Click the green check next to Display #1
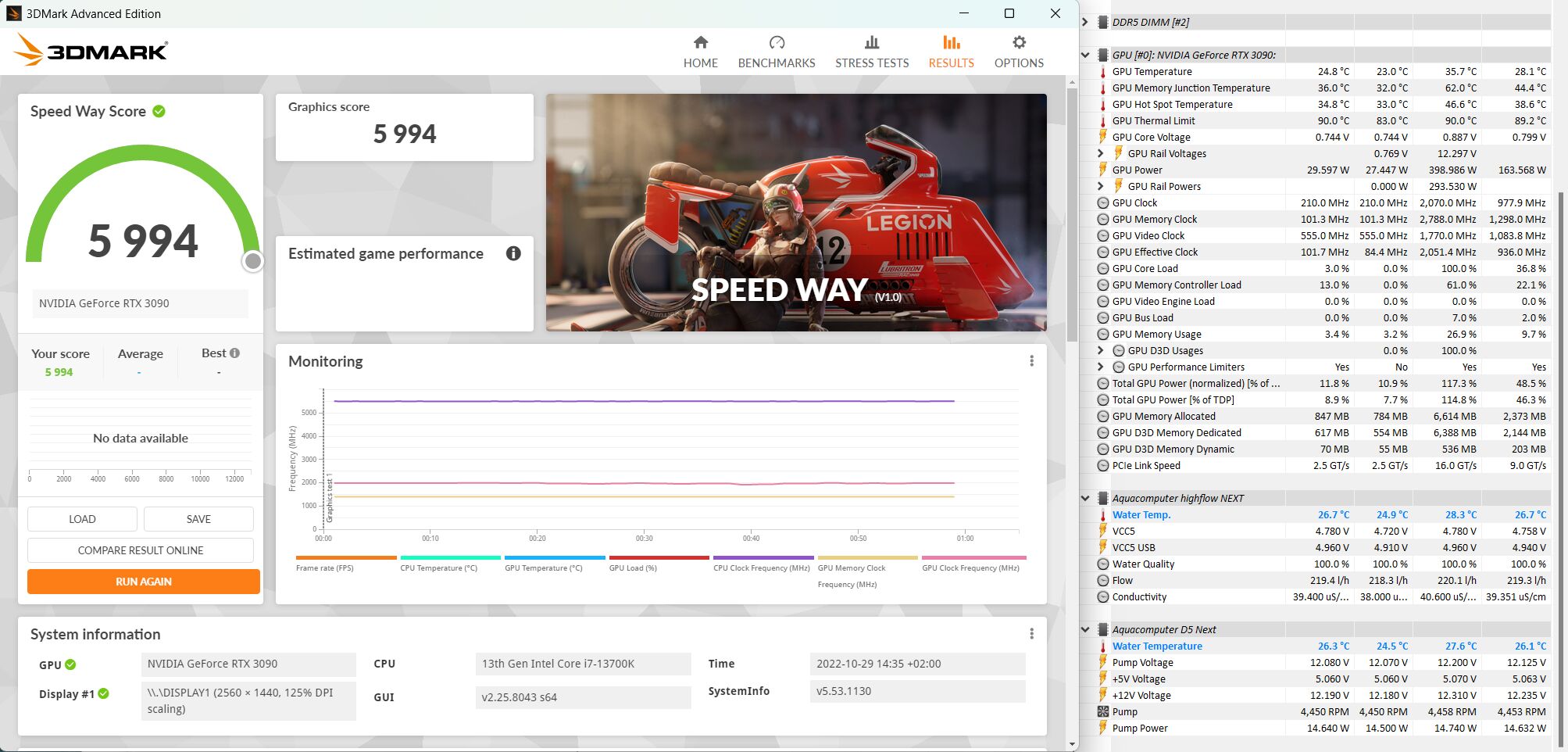 104,693
